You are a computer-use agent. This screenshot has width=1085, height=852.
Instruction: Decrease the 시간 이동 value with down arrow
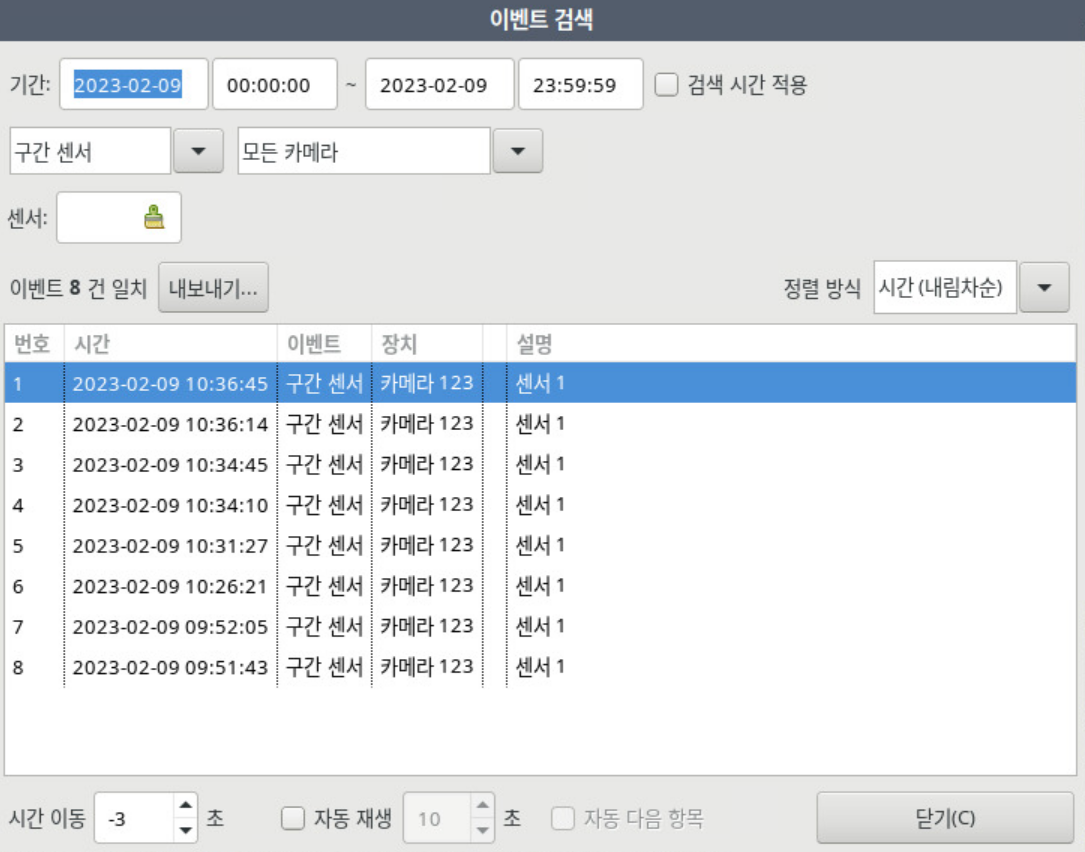(185, 830)
